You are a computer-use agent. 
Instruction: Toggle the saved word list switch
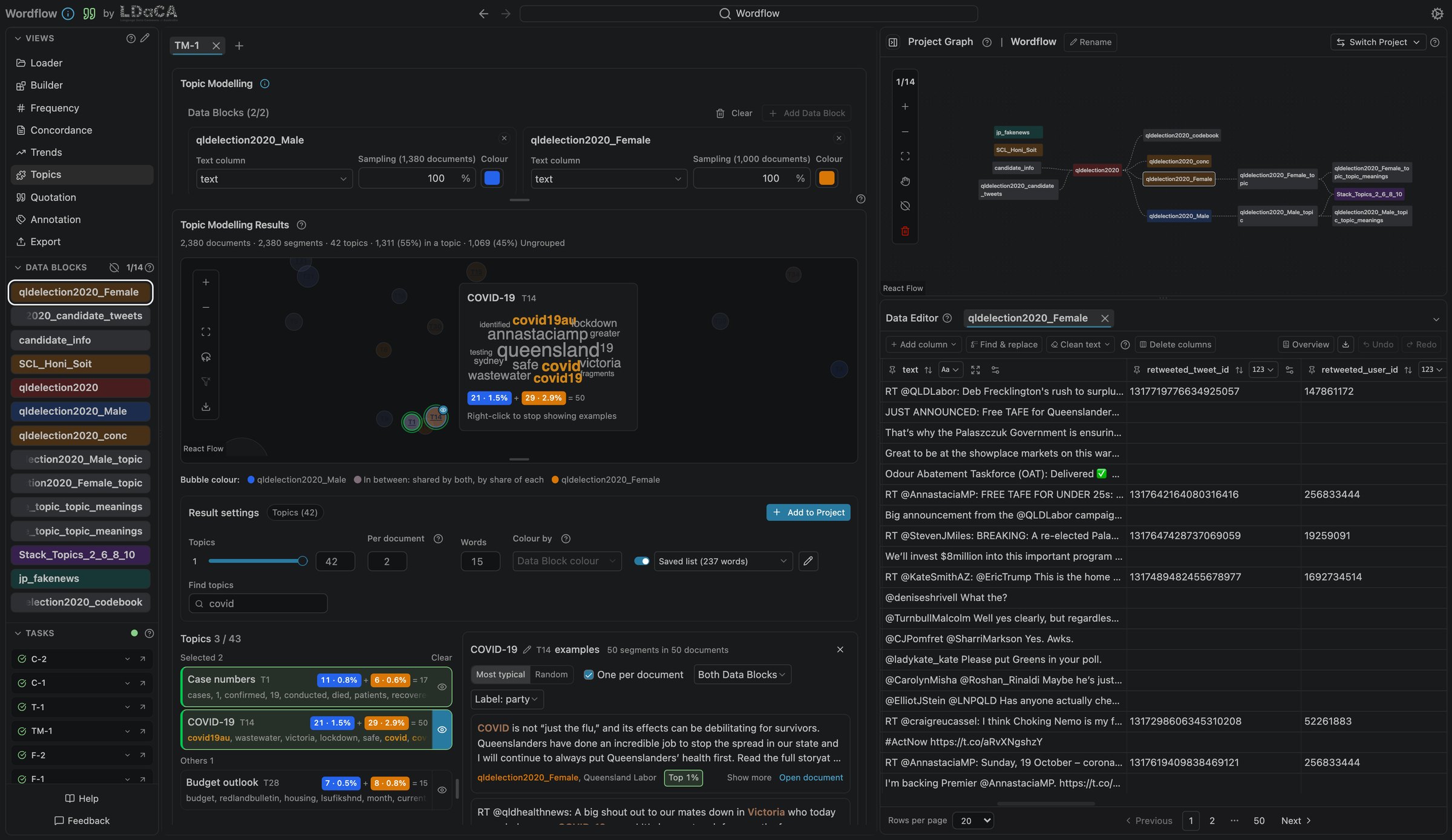tap(641, 561)
